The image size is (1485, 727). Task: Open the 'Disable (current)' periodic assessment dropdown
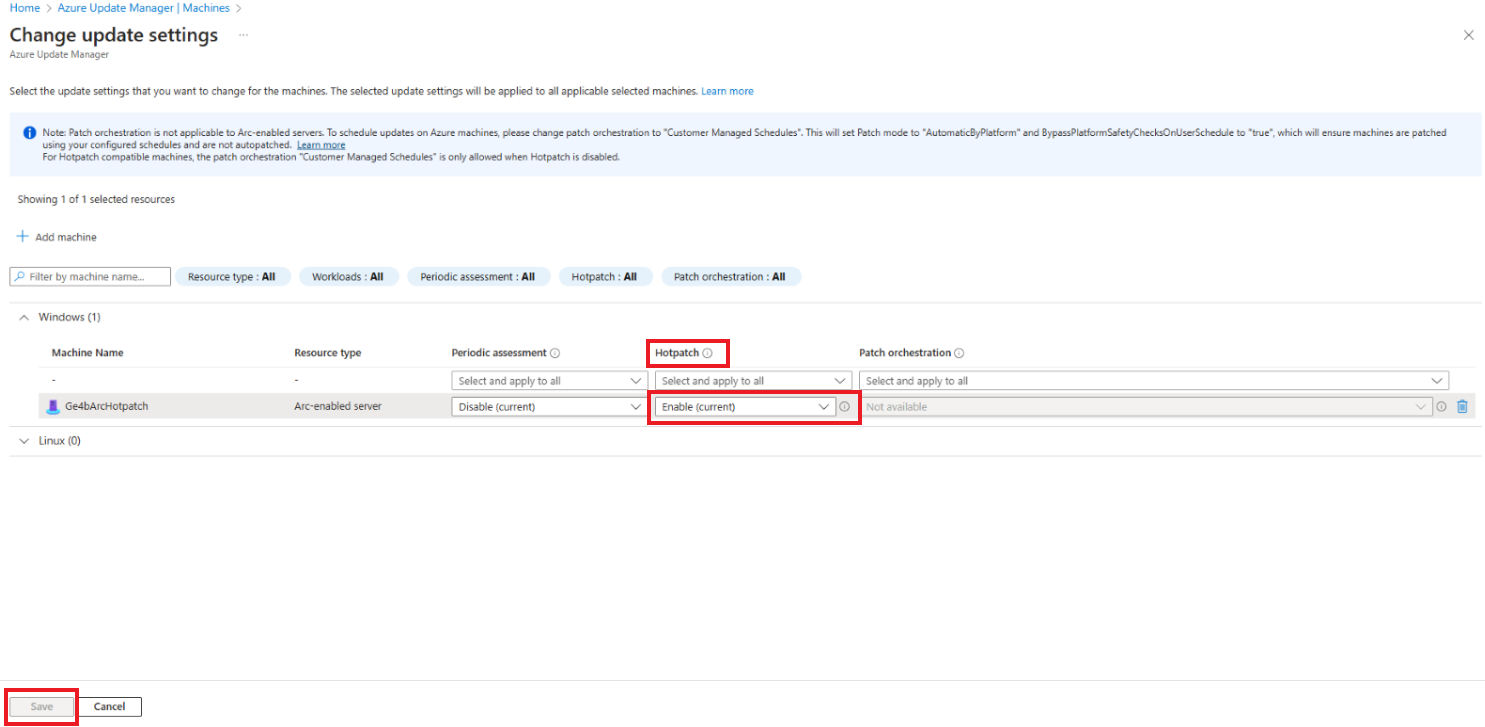pyautogui.click(x=550, y=407)
